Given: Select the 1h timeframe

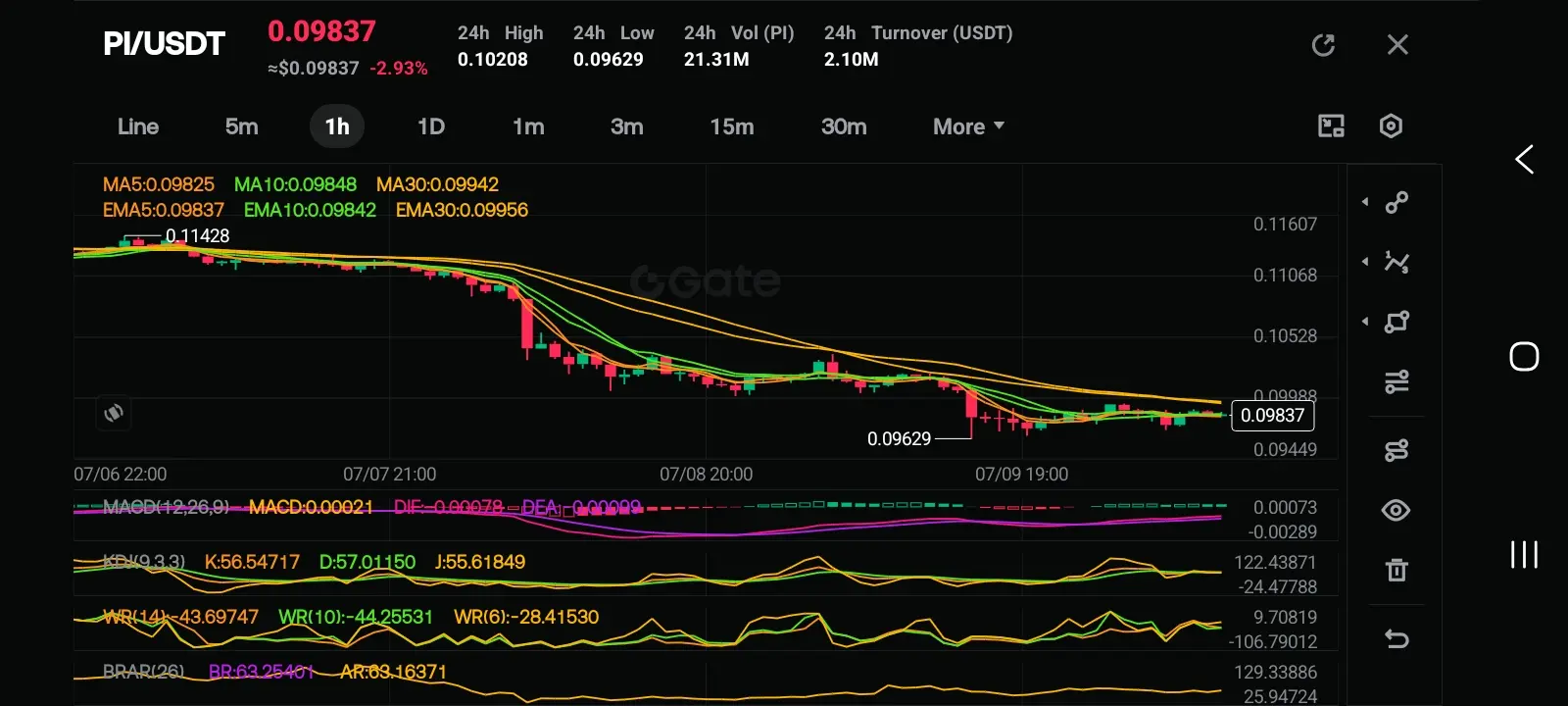Looking at the screenshot, I should coord(337,126).
